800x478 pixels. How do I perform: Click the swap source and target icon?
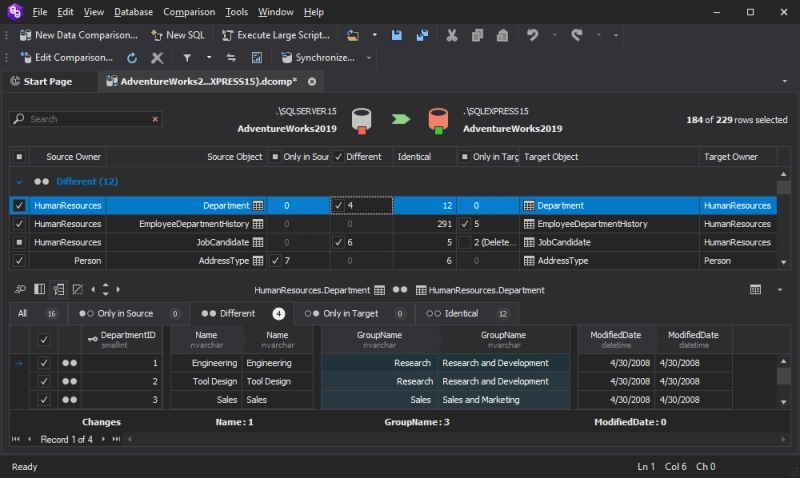(x=231, y=58)
